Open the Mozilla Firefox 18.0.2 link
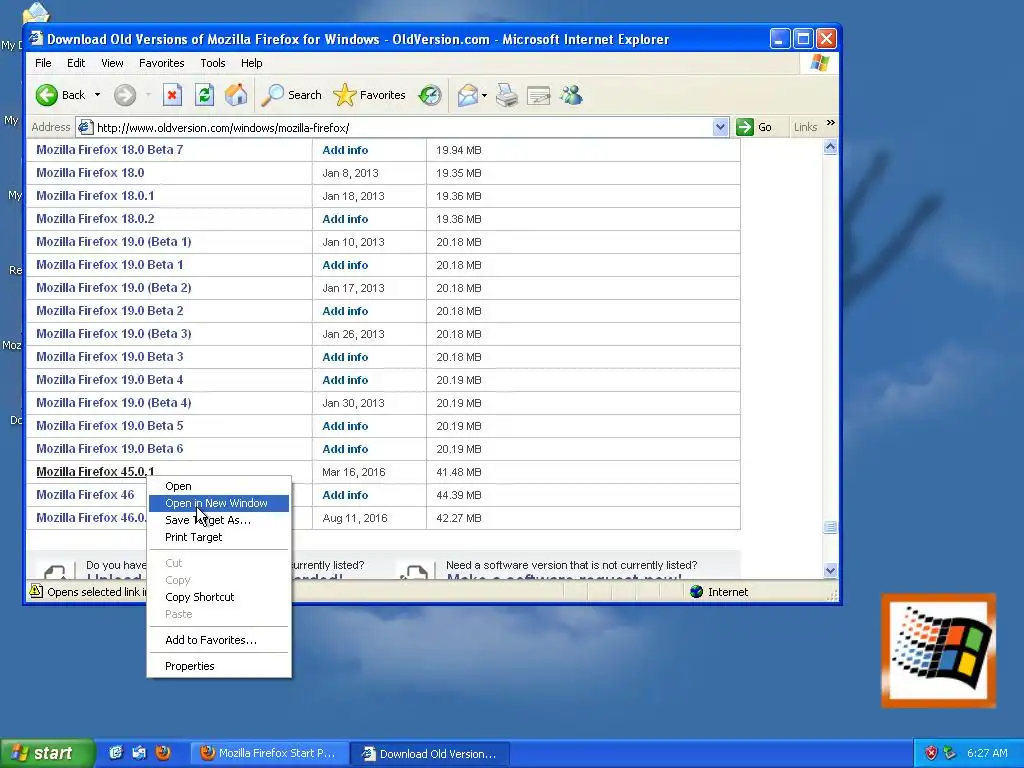Screen dimensions: 1024x768 [x=95, y=218]
